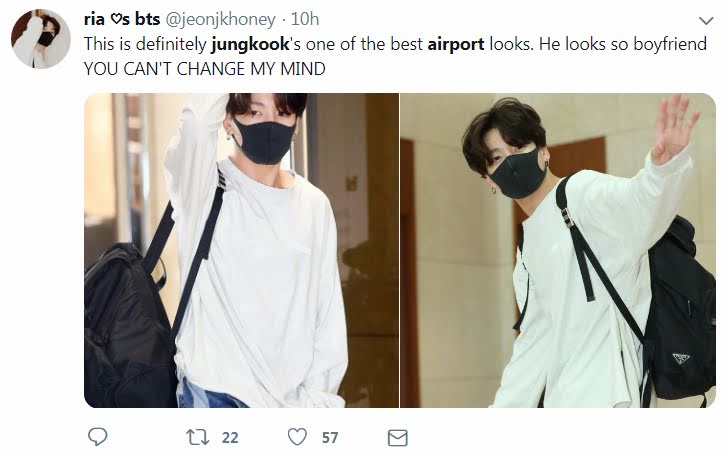Open tweet via 'YOU CAN'T CHANGE MY MIND' text

point(205,69)
